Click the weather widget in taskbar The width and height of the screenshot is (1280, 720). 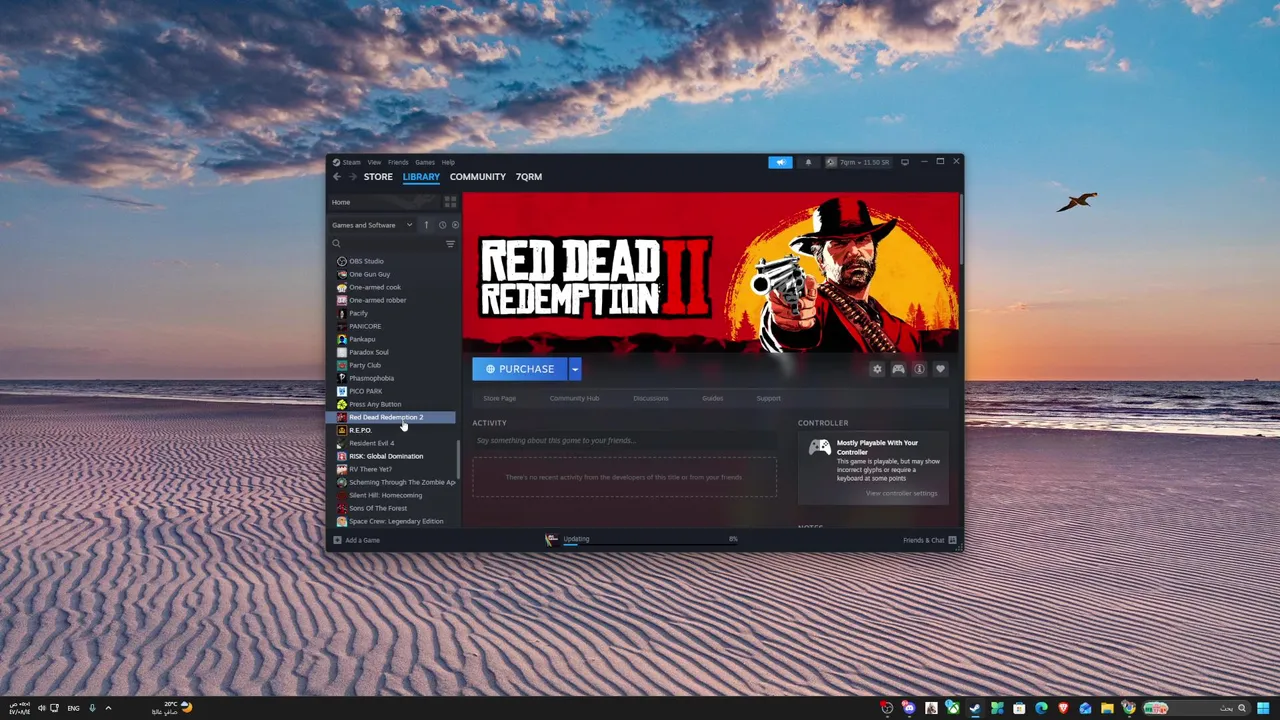click(172, 708)
